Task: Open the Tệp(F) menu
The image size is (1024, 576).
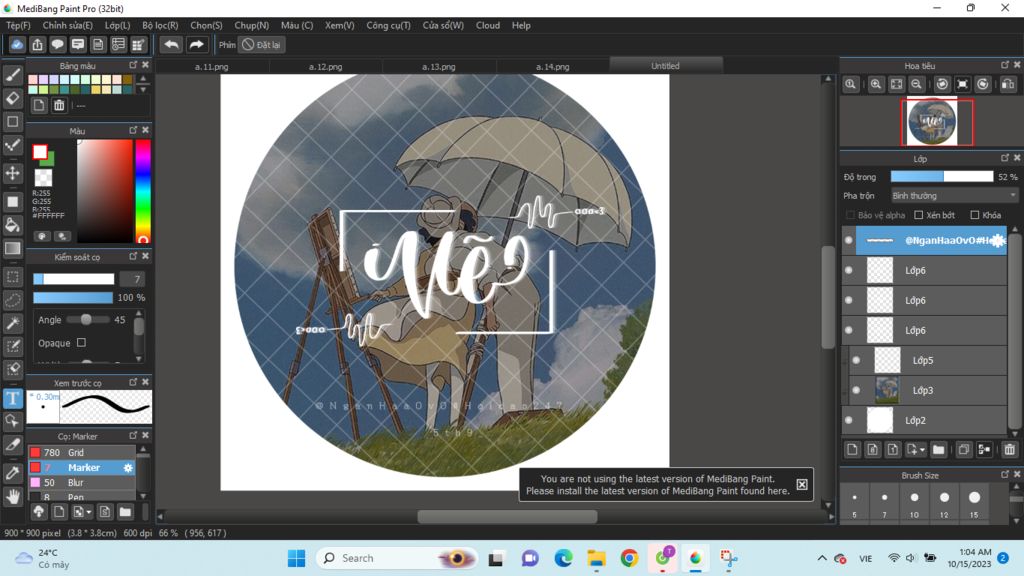Action: (x=18, y=25)
